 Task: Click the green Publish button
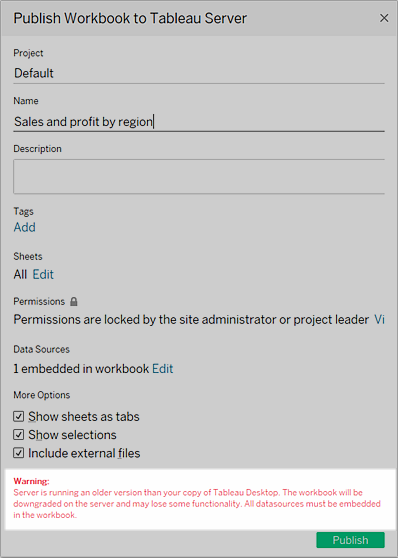pos(350,540)
